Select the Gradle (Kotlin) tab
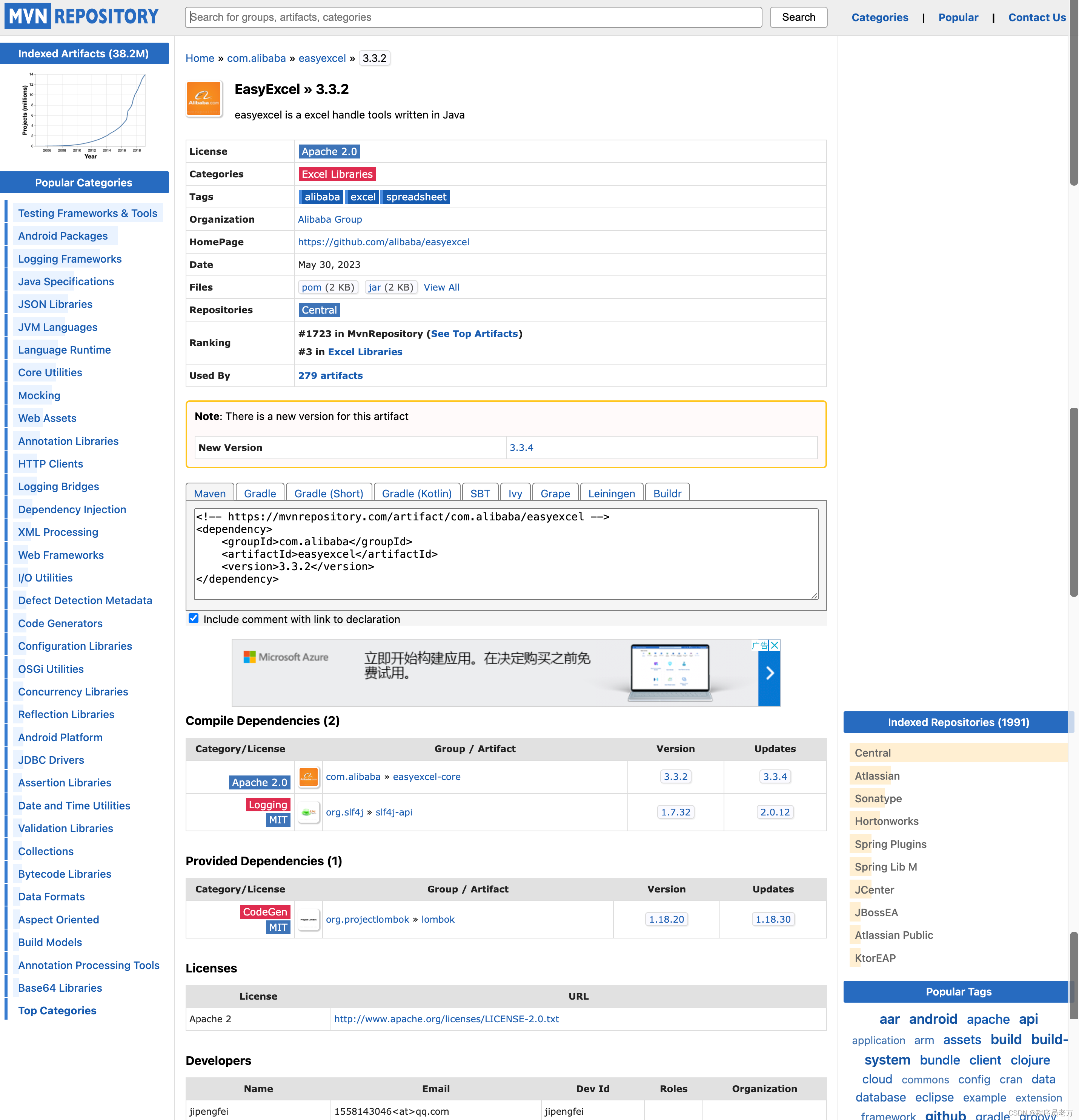This screenshot has height=1120, width=1079. click(x=417, y=492)
